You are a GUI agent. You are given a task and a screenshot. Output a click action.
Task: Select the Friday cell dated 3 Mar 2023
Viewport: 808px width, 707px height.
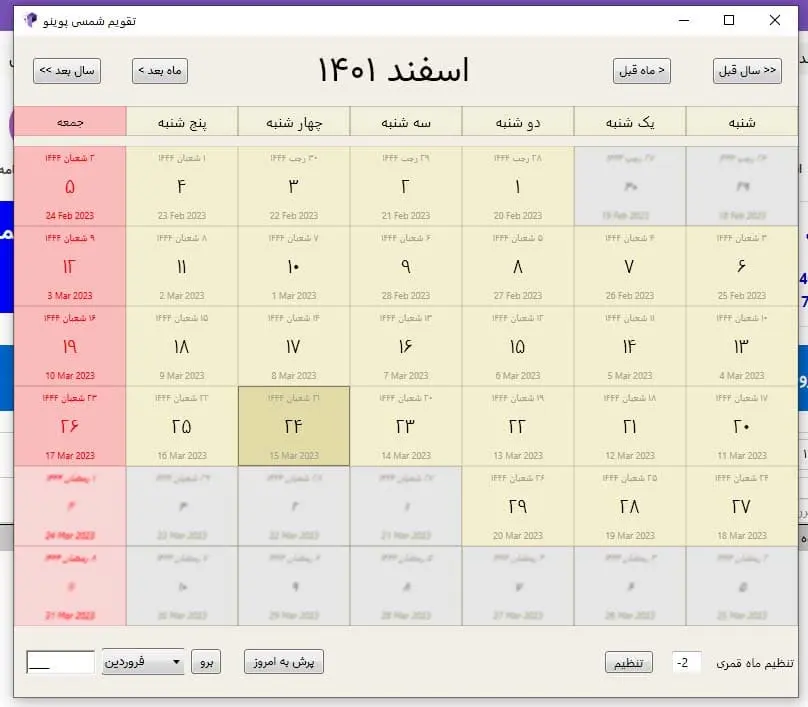tap(70, 266)
